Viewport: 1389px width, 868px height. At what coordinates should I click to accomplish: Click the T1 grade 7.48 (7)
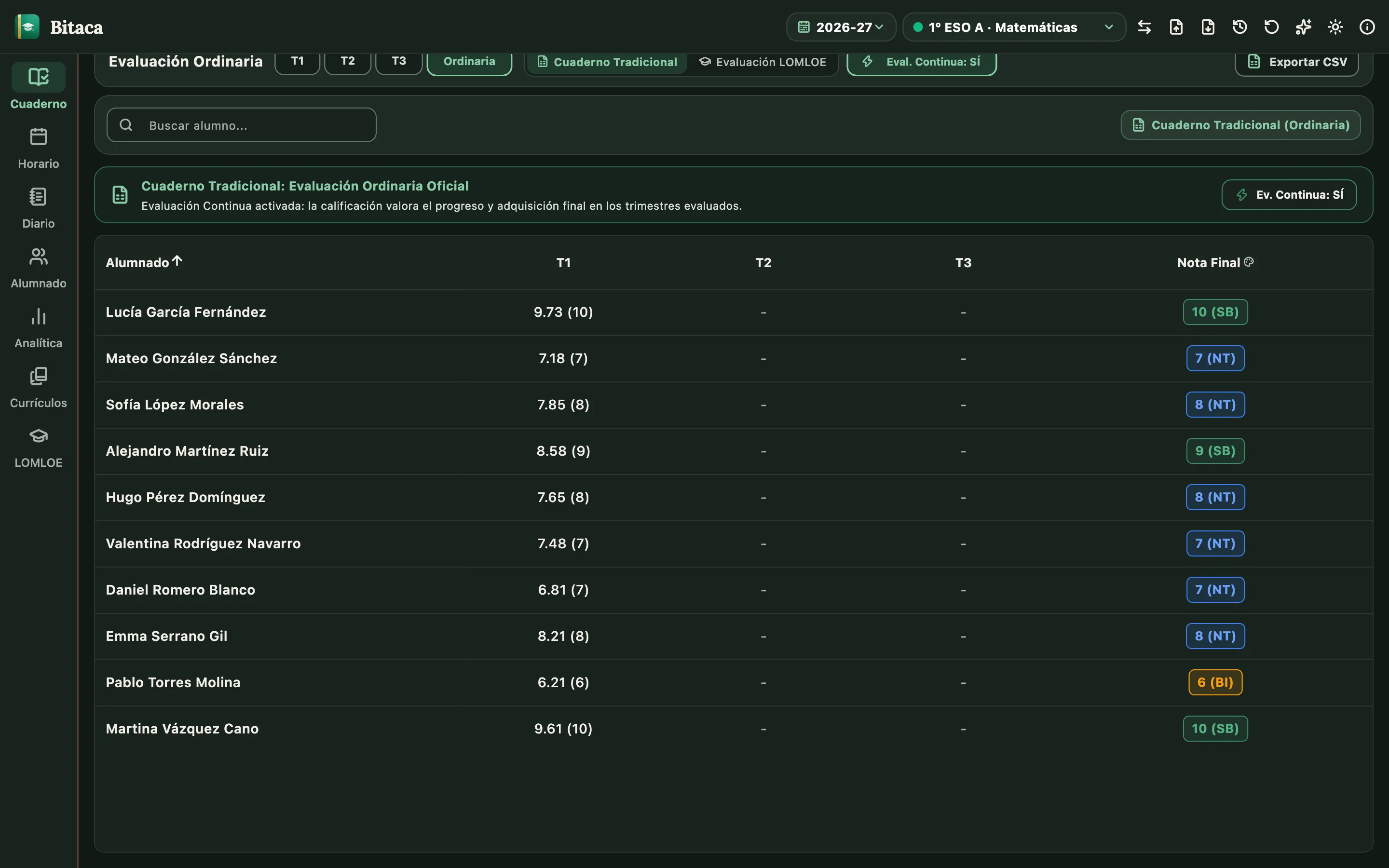(563, 543)
